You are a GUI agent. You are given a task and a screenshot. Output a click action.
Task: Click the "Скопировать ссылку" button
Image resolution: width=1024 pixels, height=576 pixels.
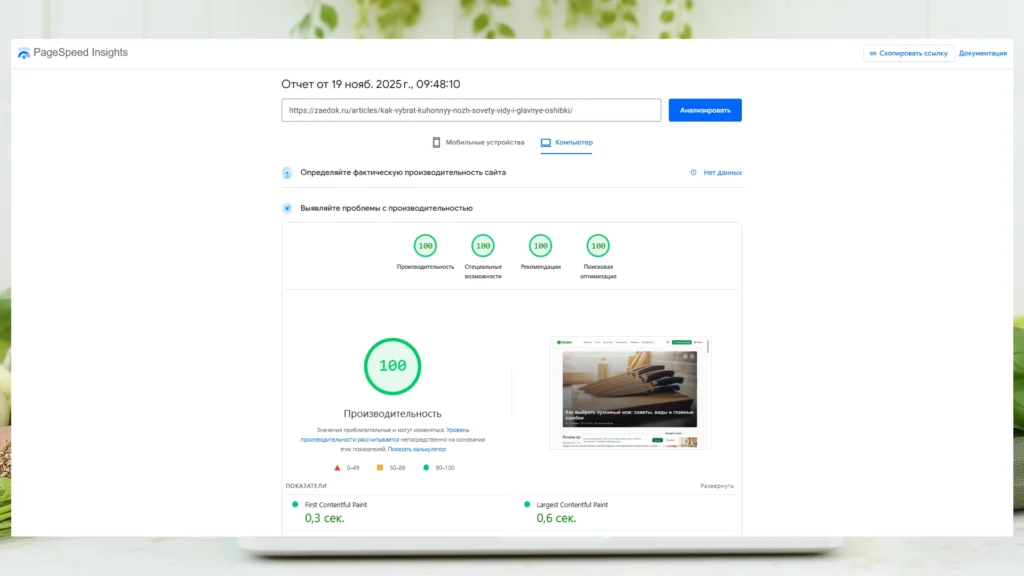tap(908, 53)
